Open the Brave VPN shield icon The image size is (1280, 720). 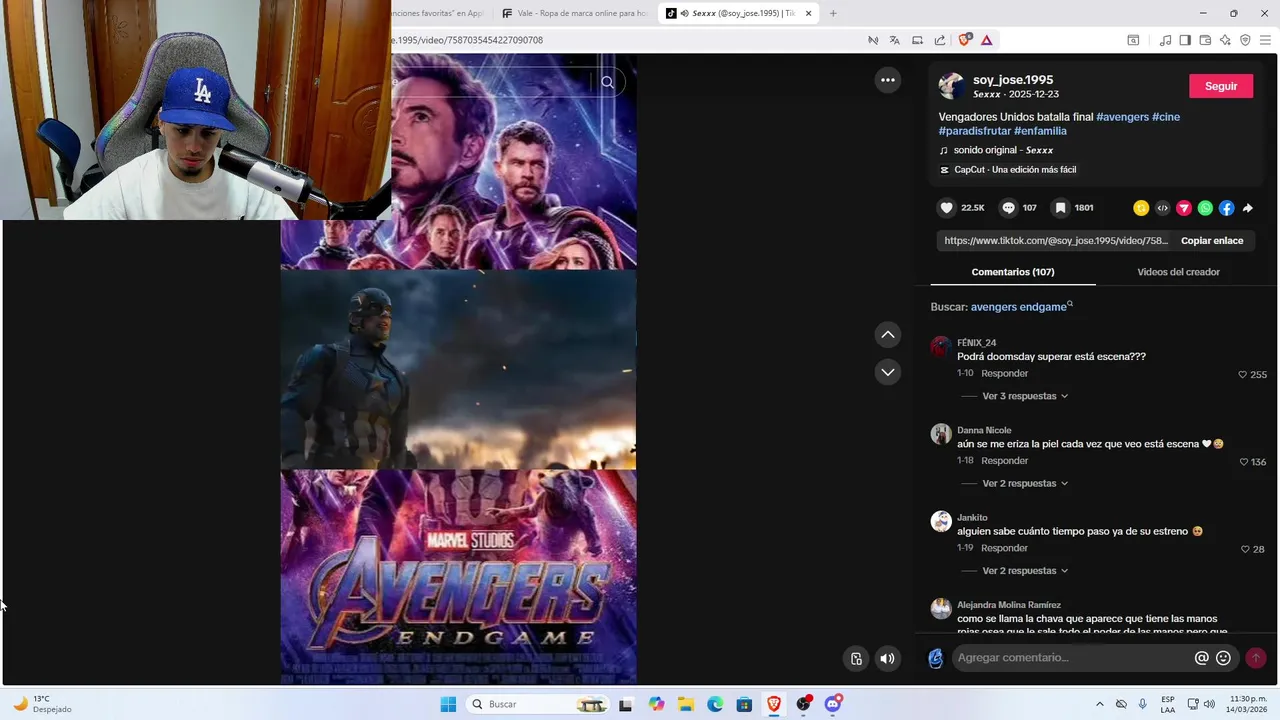pyautogui.click(x=1245, y=40)
